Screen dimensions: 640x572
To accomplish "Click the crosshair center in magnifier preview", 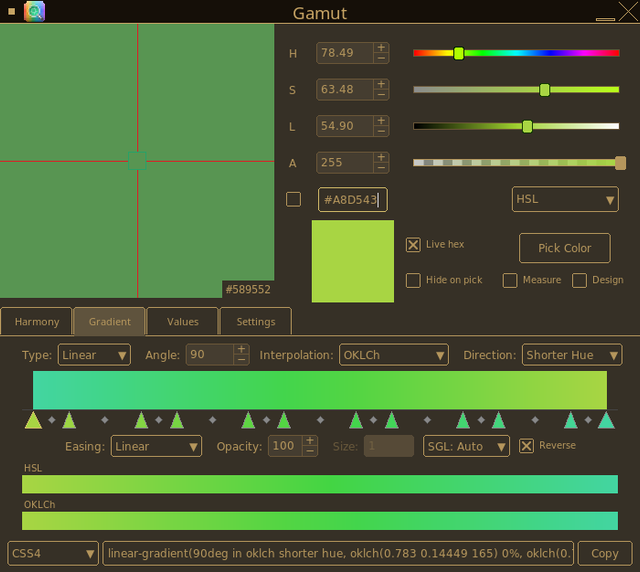I will click(x=138, y=161).
